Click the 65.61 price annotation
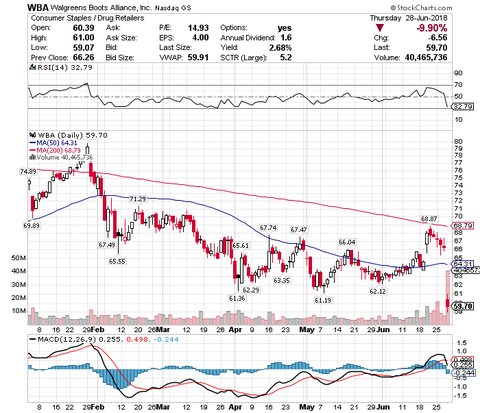The height and width of the screenshot is (413, 480). pos(241,246)
